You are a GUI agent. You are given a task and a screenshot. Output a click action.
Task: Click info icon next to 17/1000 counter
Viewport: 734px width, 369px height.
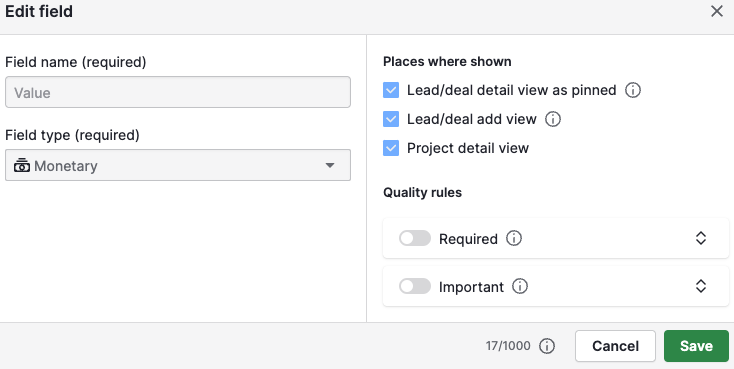(x=547, y=346)
